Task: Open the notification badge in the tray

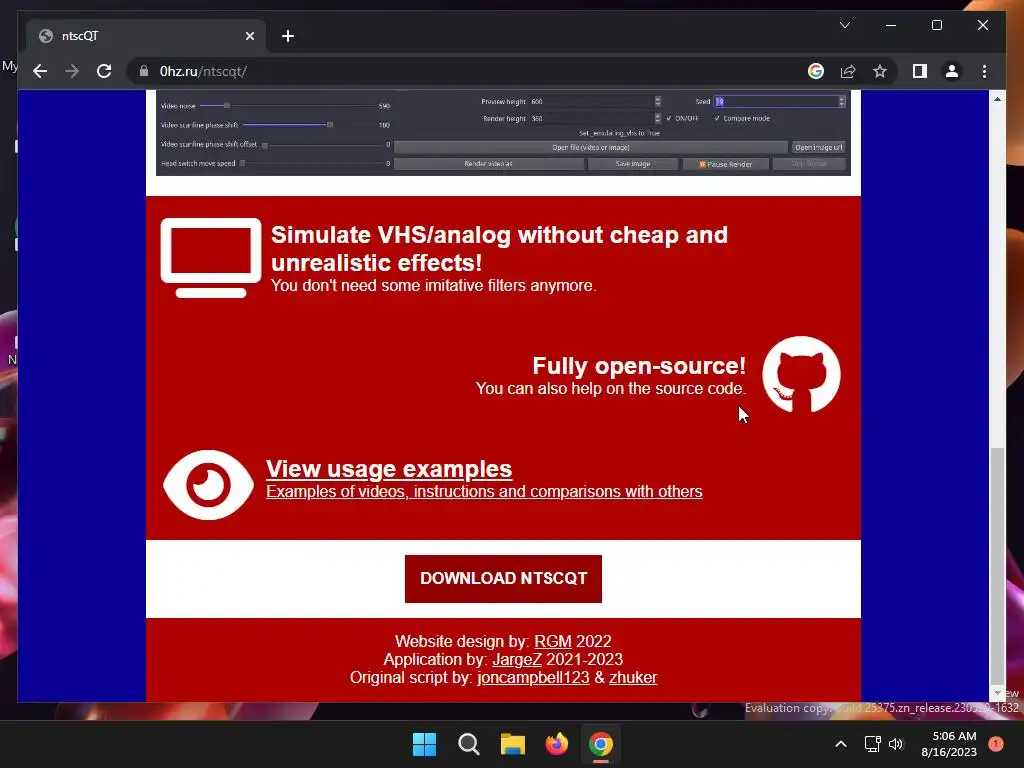Action: 995,744
